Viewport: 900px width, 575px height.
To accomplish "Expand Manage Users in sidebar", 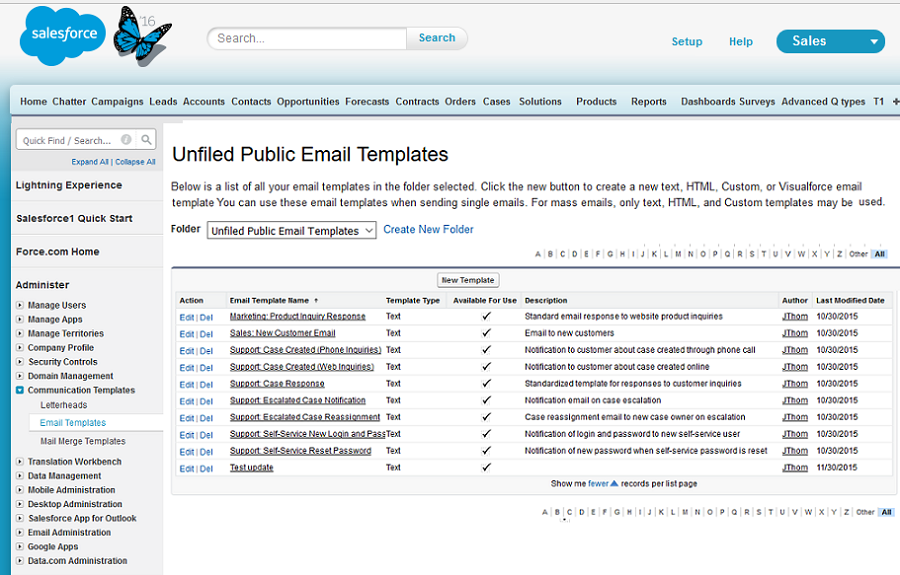I will point(20,305).
